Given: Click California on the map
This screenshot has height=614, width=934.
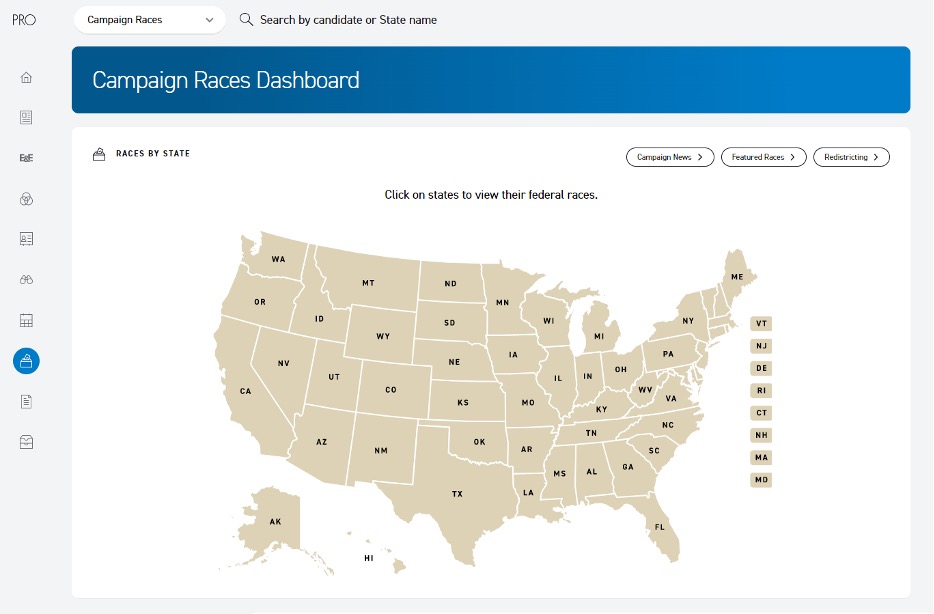Looking at the screenshot, I should [x=245, y=391].
